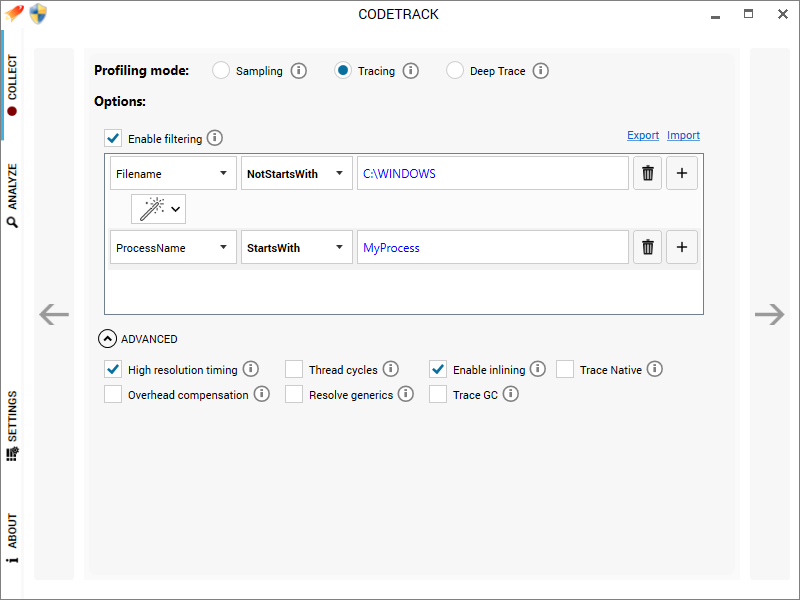Open the SETTINGS tab

pos(12,426)
